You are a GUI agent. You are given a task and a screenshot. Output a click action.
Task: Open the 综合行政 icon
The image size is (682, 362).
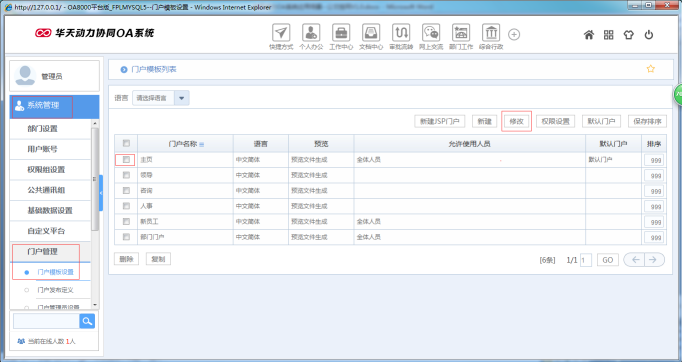491,33
